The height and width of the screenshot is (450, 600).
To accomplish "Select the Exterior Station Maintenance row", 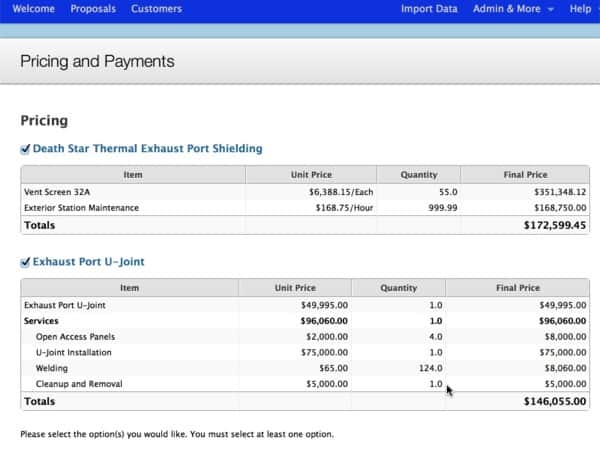I will [x=305, y=208].
